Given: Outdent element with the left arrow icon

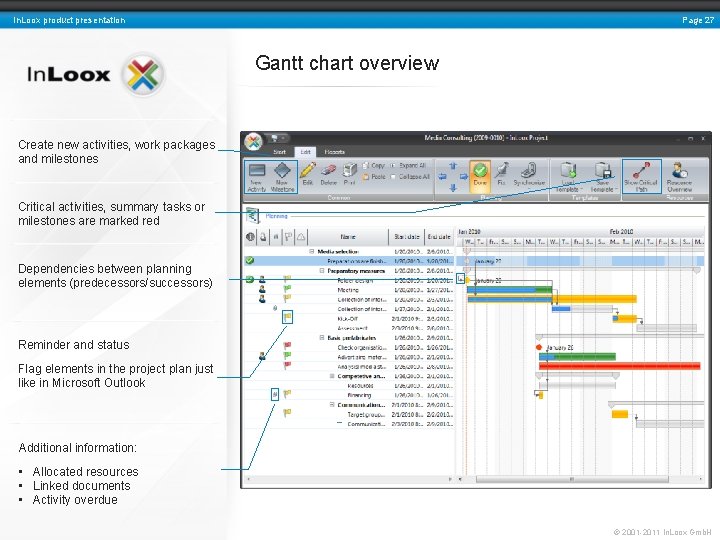Looking at the screenshot, I should click(x=442, y=176).
